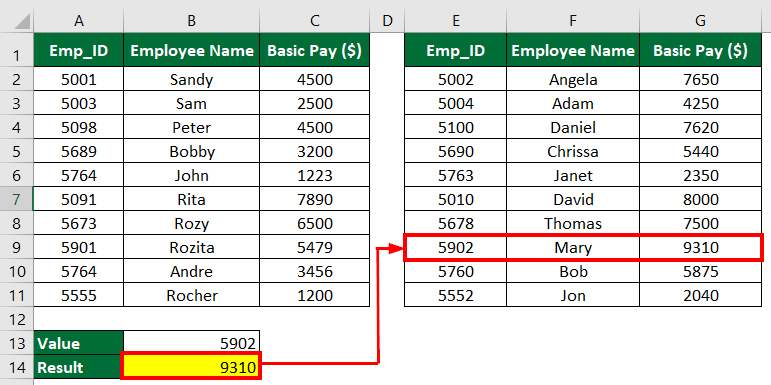The image size is (771, 385).
Task: Select the Jon cell
Action: [x=573, y=296]
